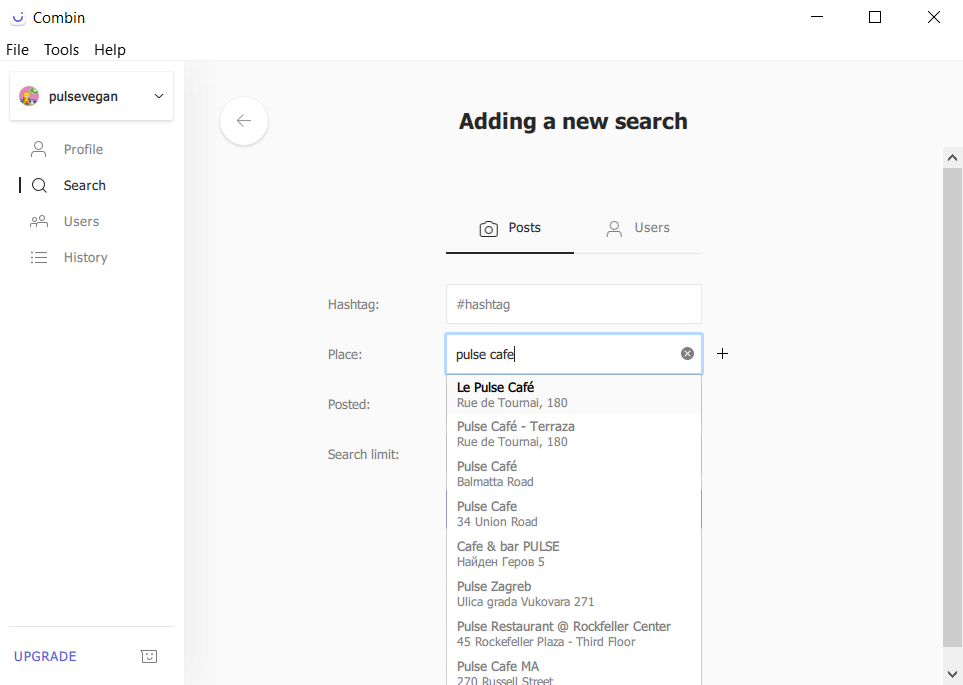Close the Combin window
This screenshot has width=963, height=685.
pyautogui.click(x=934, y=17)
